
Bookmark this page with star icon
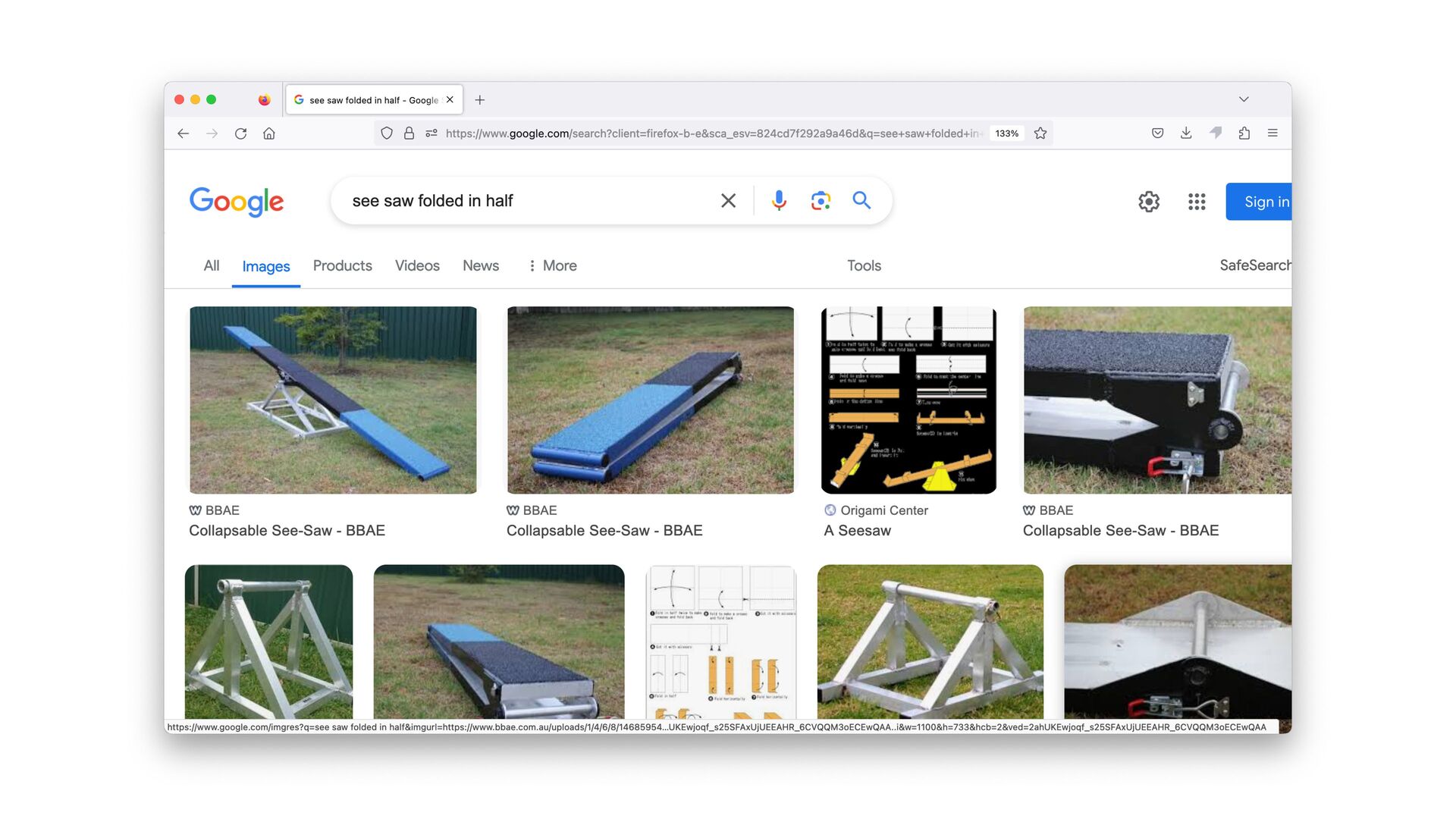click(x=1040, y=133)
